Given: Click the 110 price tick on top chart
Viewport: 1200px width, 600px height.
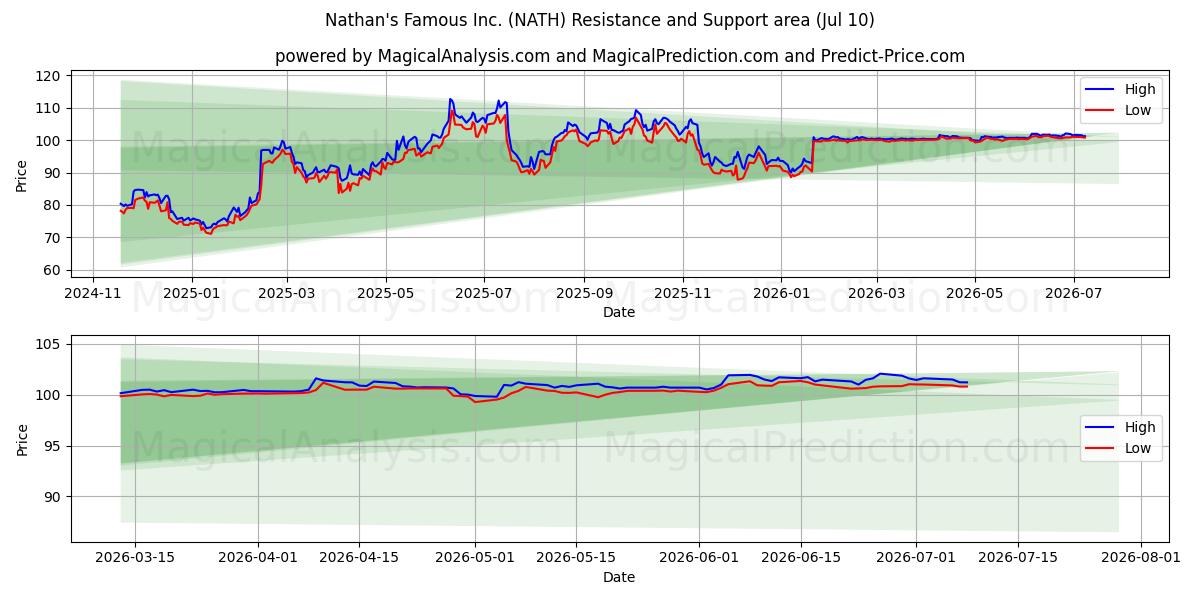Looking at the screenshot, I should click(x=50, y=108).
